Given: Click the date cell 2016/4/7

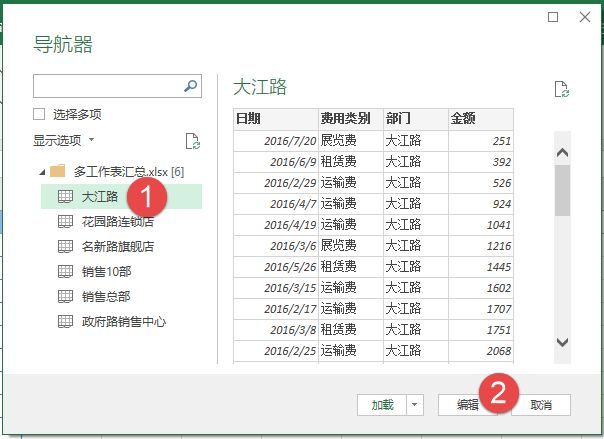Looking at the screenshot, I should pos(276,204).
